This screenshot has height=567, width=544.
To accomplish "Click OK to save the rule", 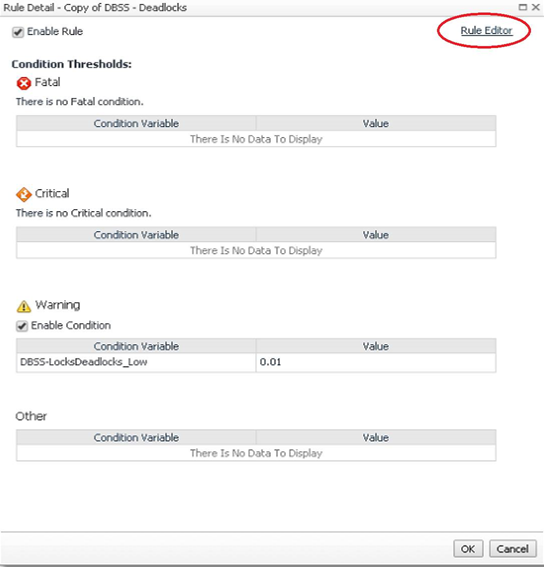I will 468,549.
